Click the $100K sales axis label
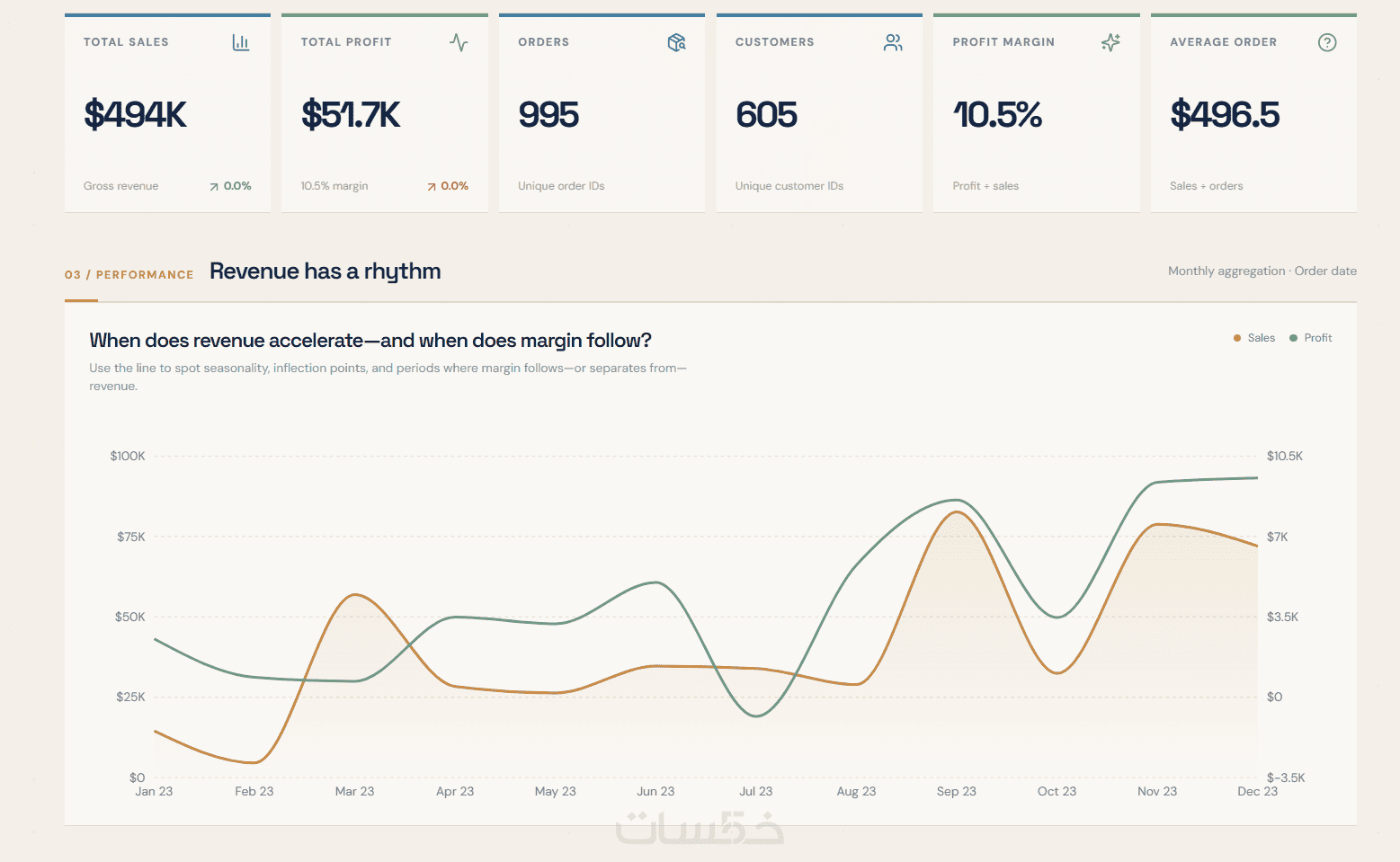 (x=128, y=456)
